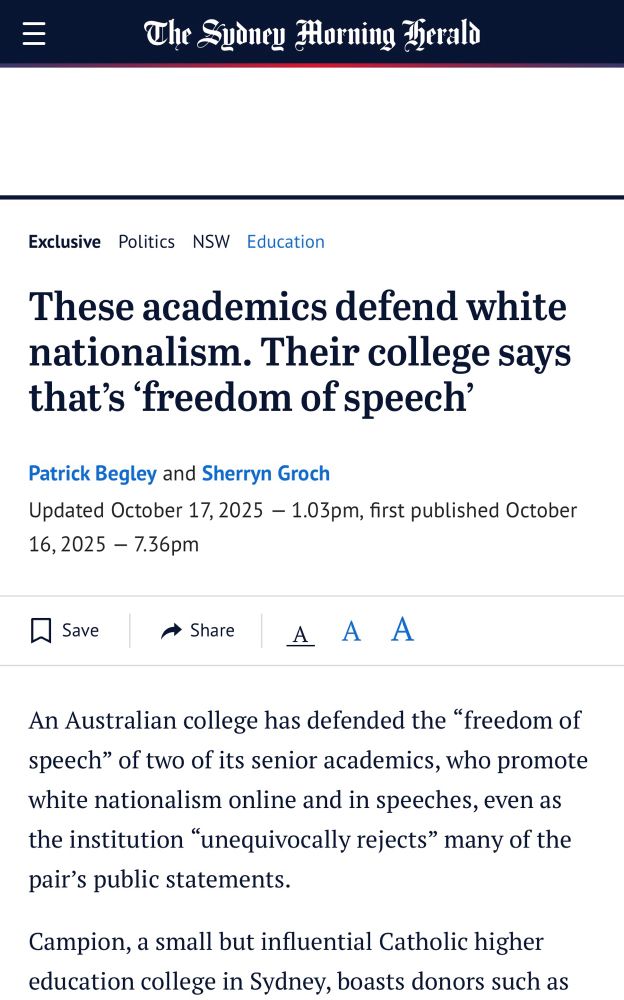Switch font size back to the underlined small A

tap(300, 630)
